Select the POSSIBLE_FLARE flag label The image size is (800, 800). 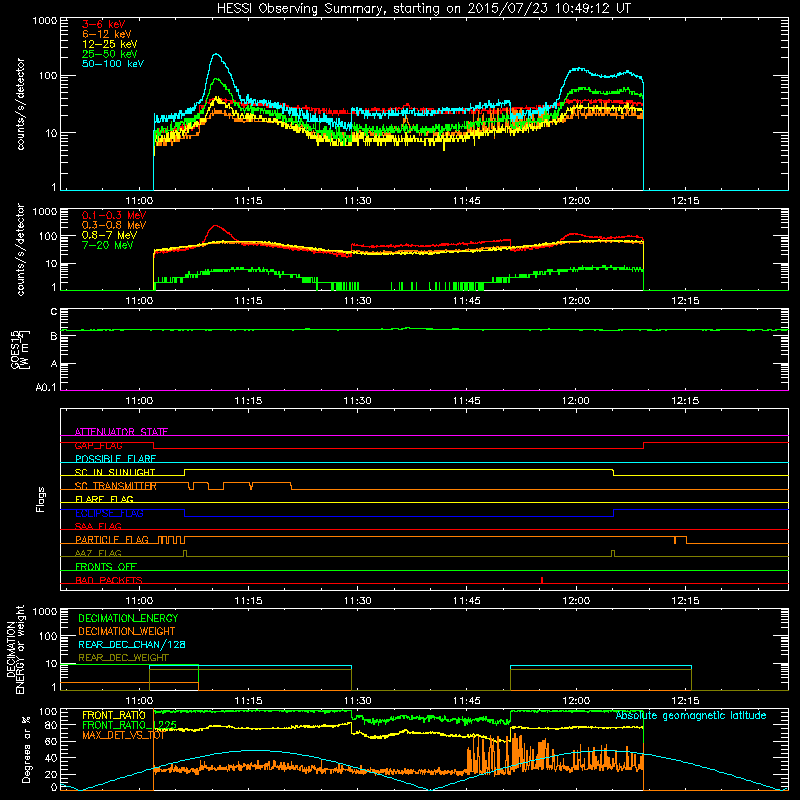[115, 459]
